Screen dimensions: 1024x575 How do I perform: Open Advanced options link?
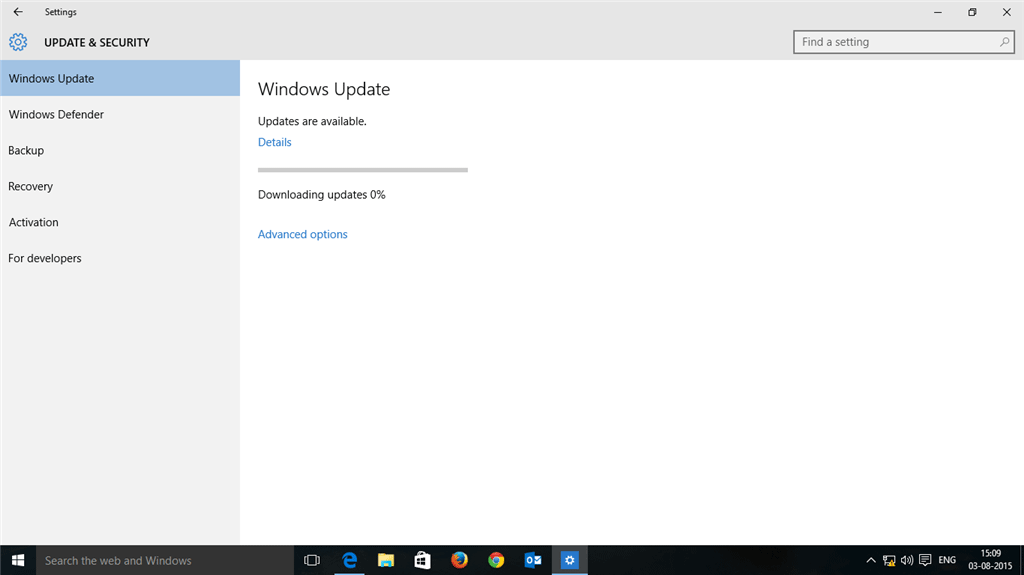pos(302,235)
